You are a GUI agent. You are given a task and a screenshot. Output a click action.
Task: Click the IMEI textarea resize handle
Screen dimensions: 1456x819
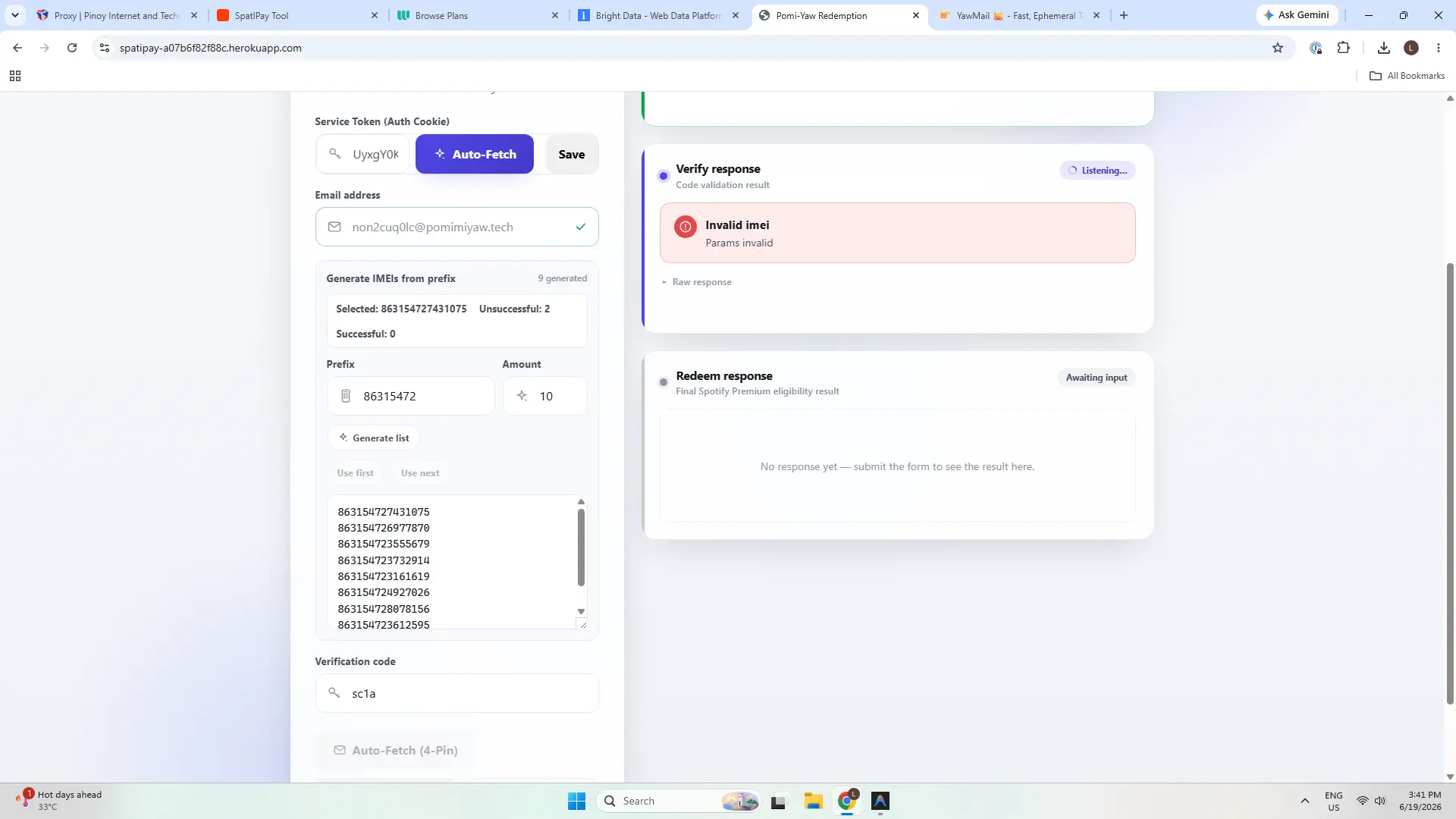[582, 624]
